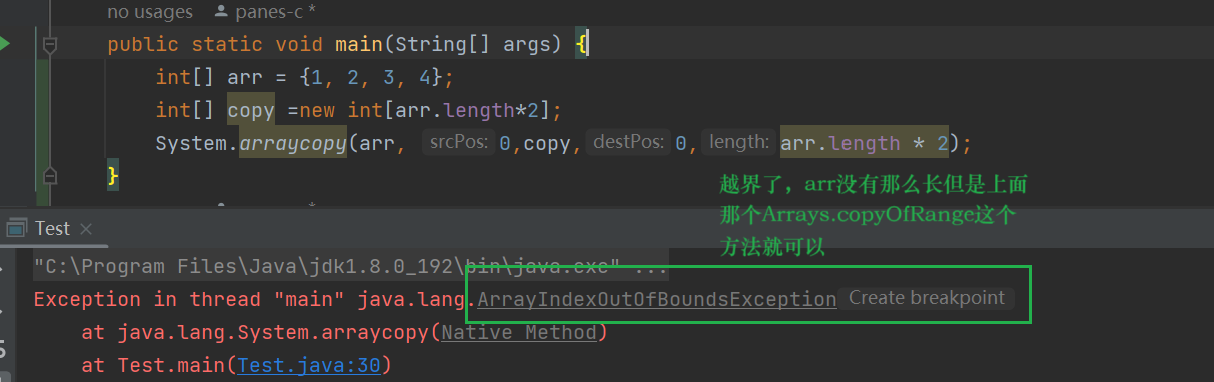This screenshot has height=382, width=1214.
Task: Click the 'panes-c *' author hint
Action: pos(266,12)
